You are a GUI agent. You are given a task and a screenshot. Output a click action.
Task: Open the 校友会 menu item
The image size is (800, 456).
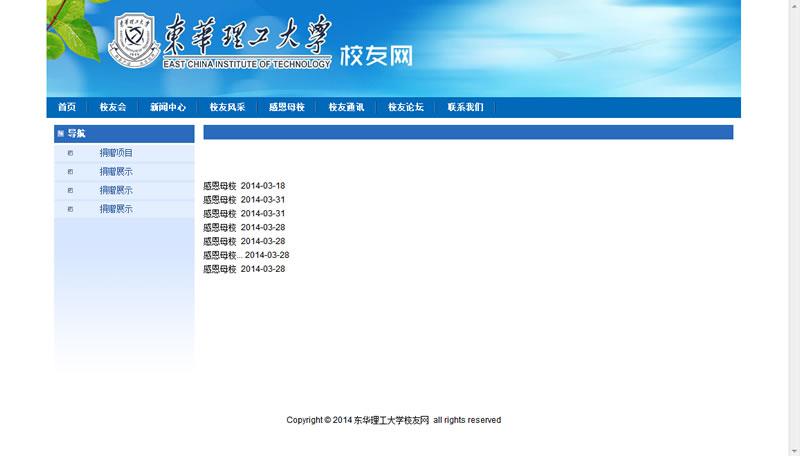(113, 107)
